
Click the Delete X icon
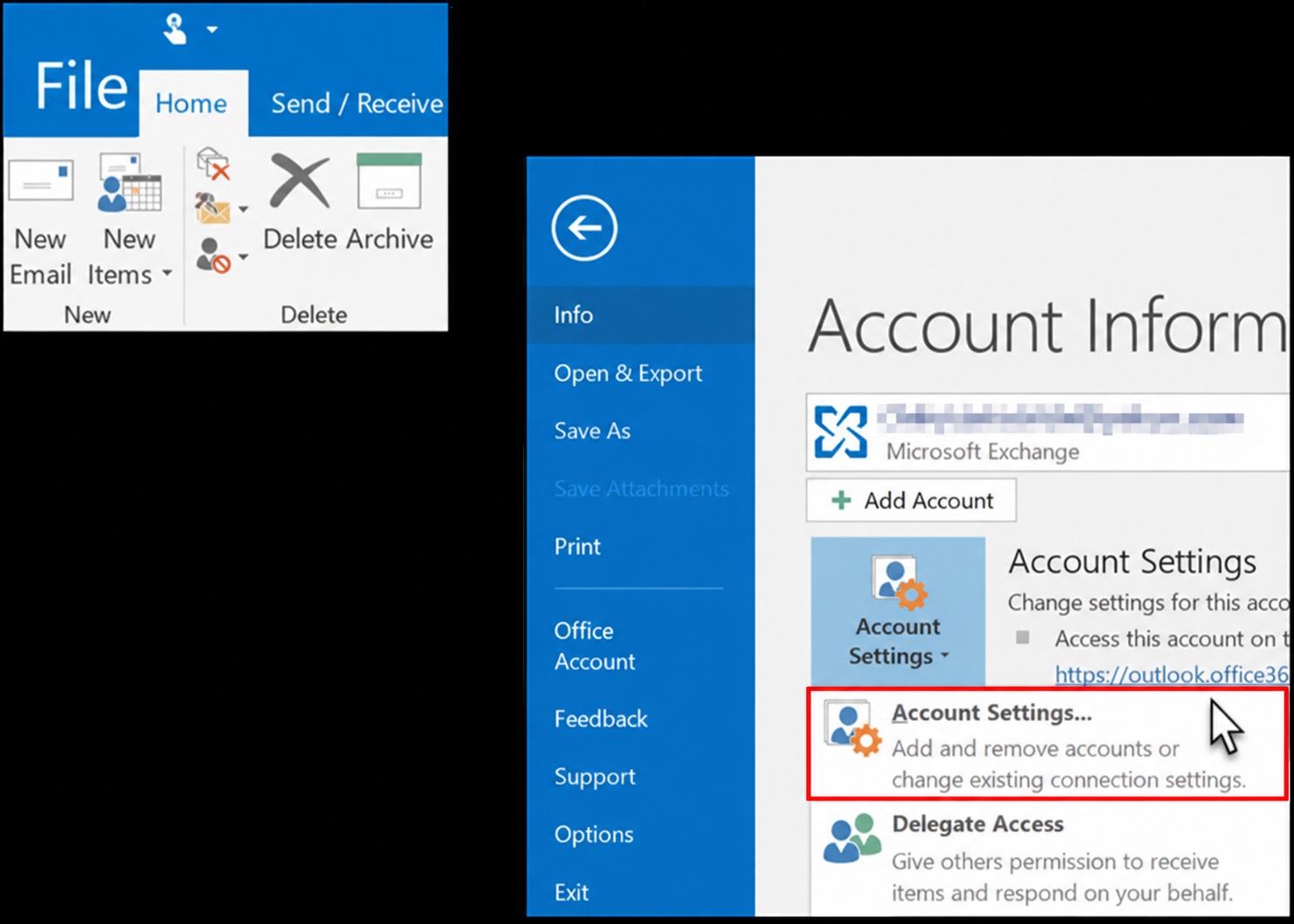tap(299, 181)
